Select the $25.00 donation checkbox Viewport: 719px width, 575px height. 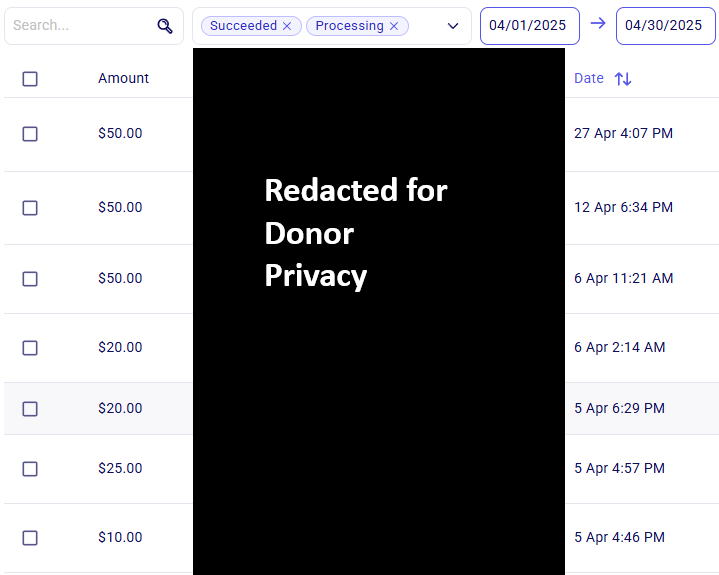tap(30, 469)
